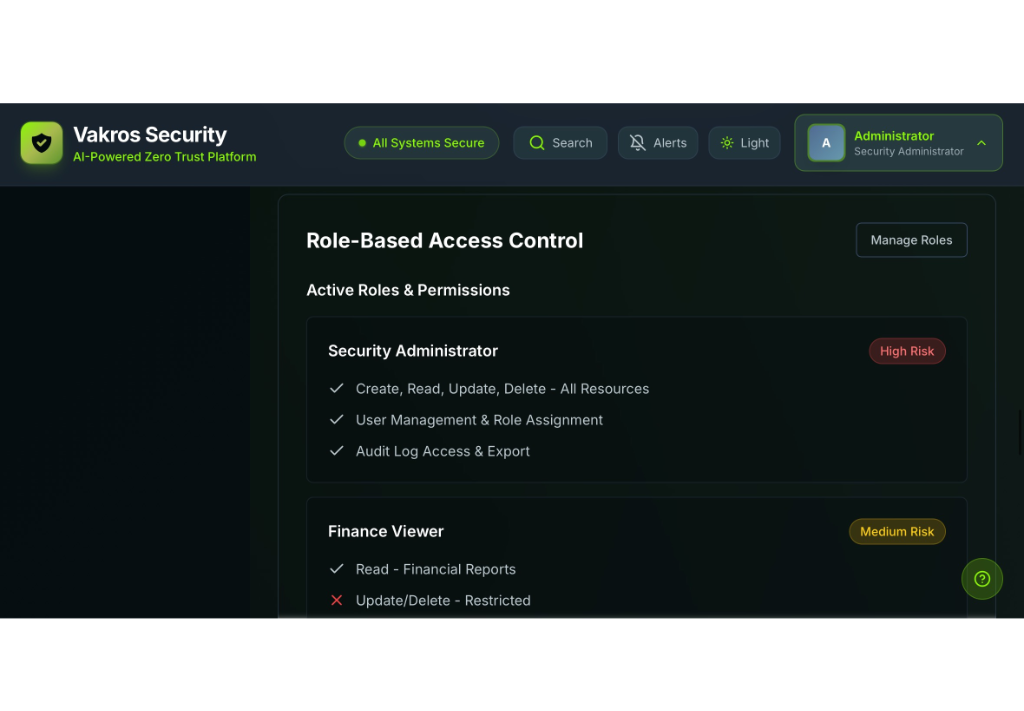Click the Vakros Security shield logo
Viewport: 1024px width, 711px height.
pos(41,142)
